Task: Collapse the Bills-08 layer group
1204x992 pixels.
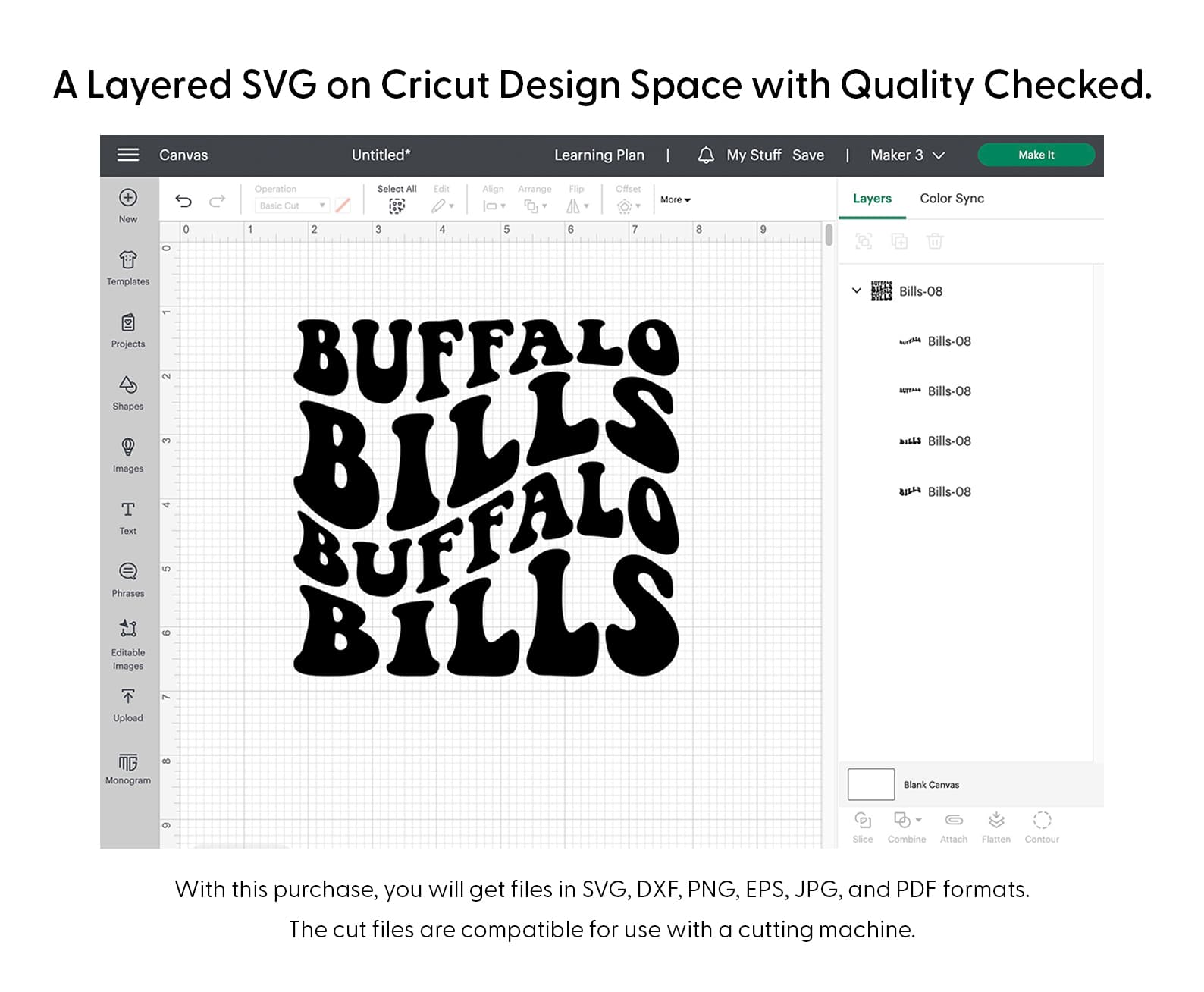Action: (857, 290)
